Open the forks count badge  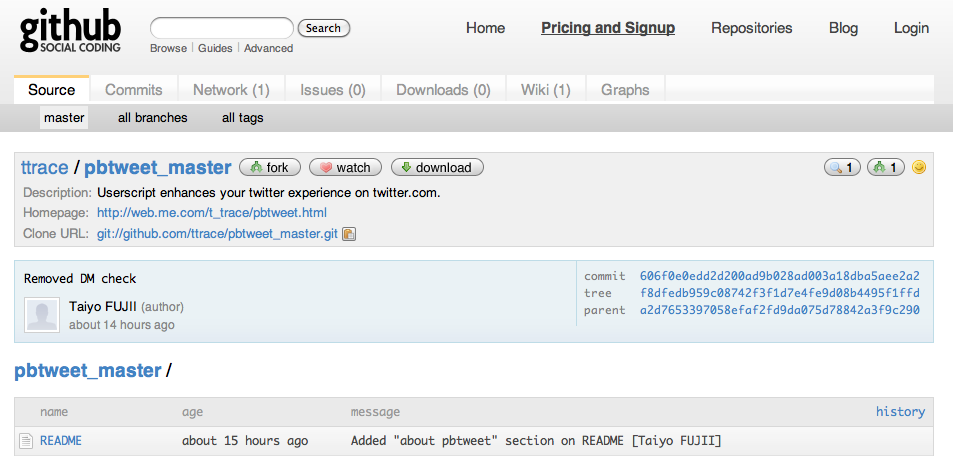(x=886, y=167)
